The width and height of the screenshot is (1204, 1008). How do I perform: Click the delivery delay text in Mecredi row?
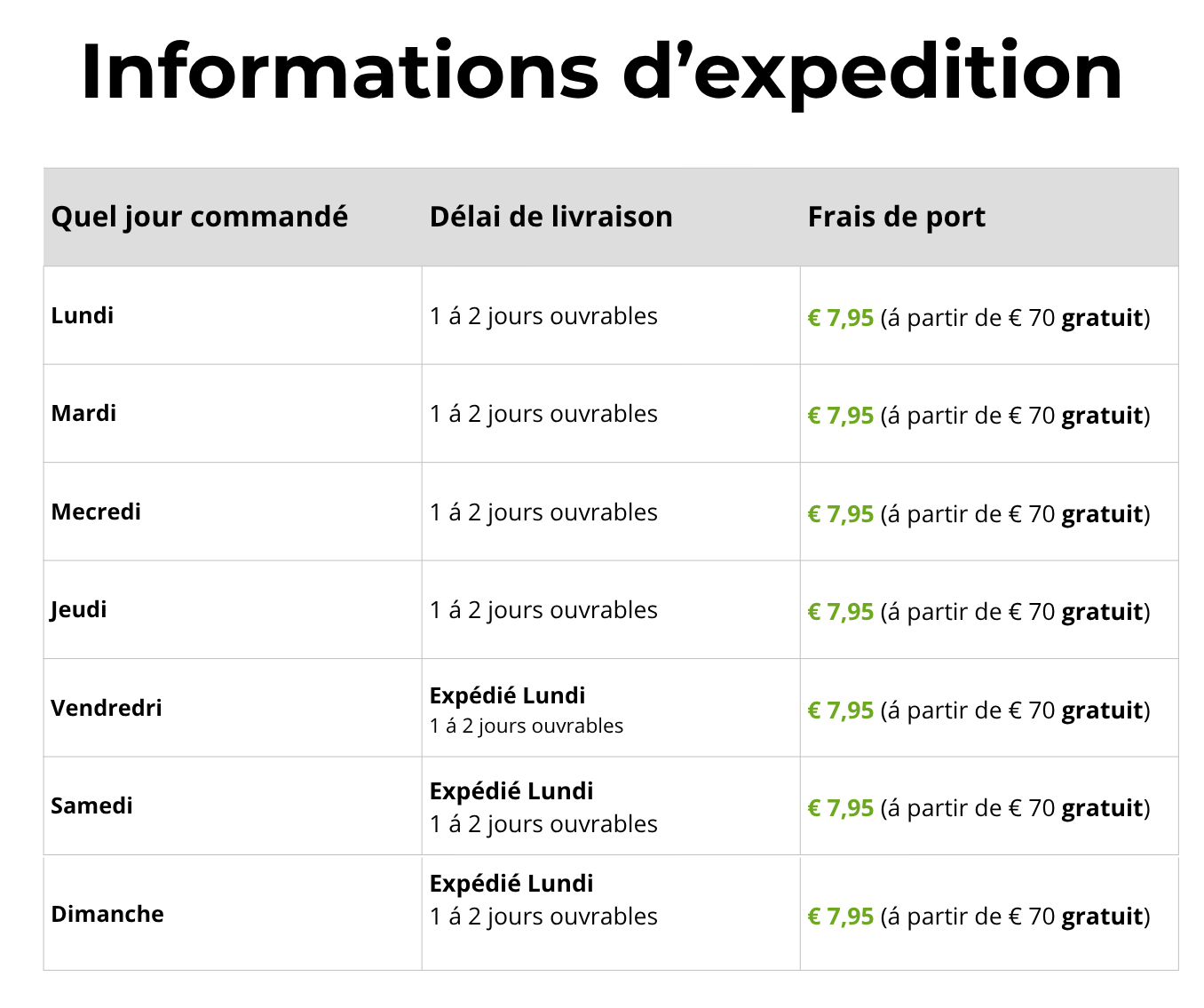pos(544,512)
